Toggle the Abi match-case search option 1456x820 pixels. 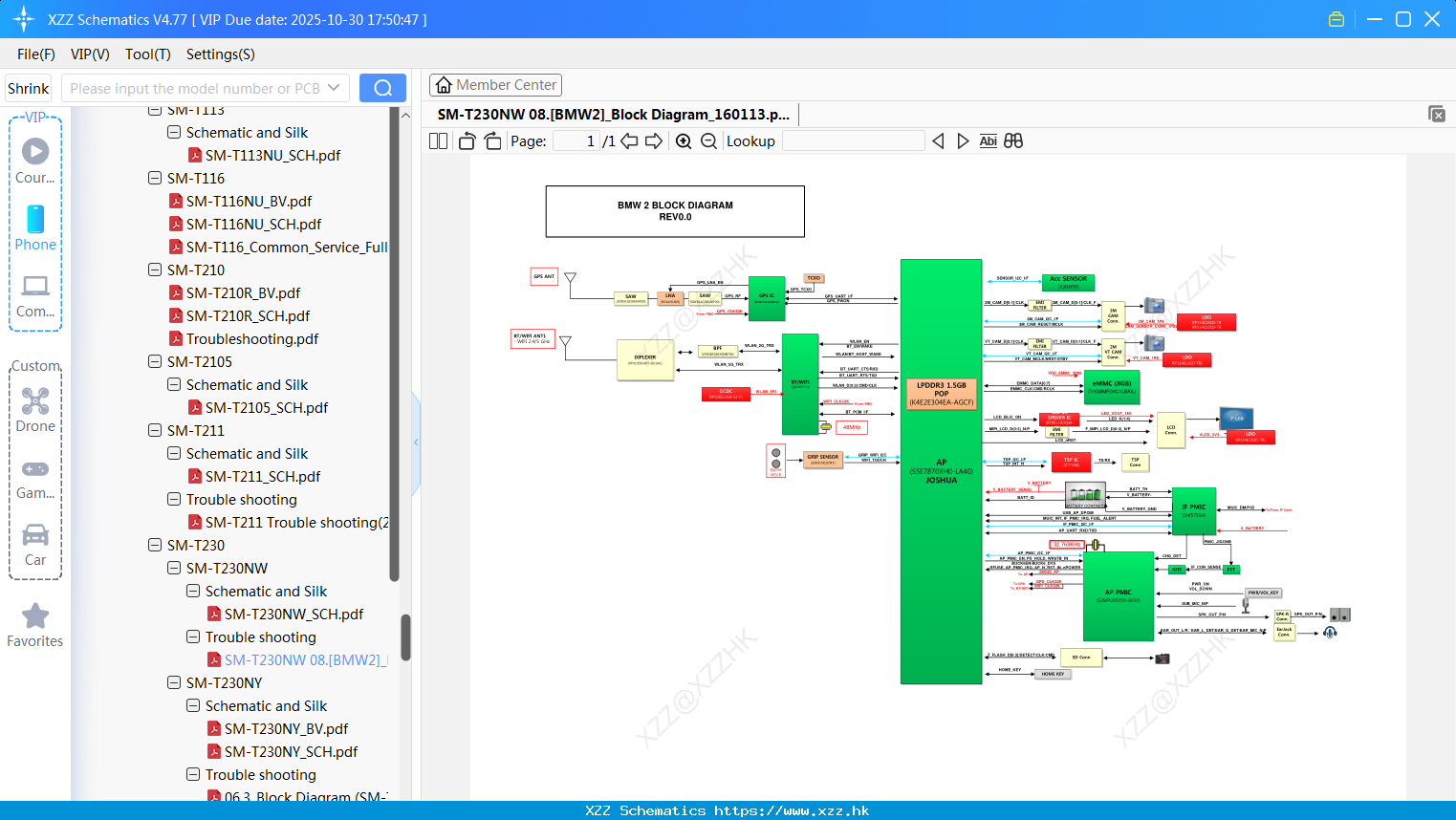coord(989,140)
